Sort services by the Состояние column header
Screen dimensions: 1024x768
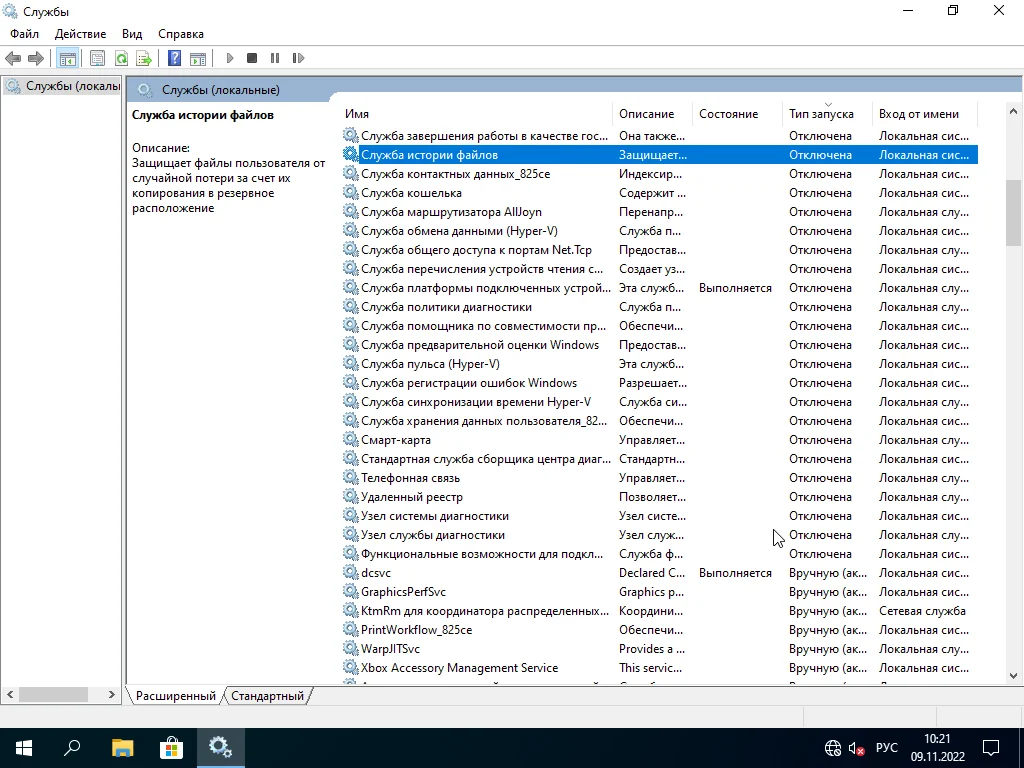click(x=728, y=114)
